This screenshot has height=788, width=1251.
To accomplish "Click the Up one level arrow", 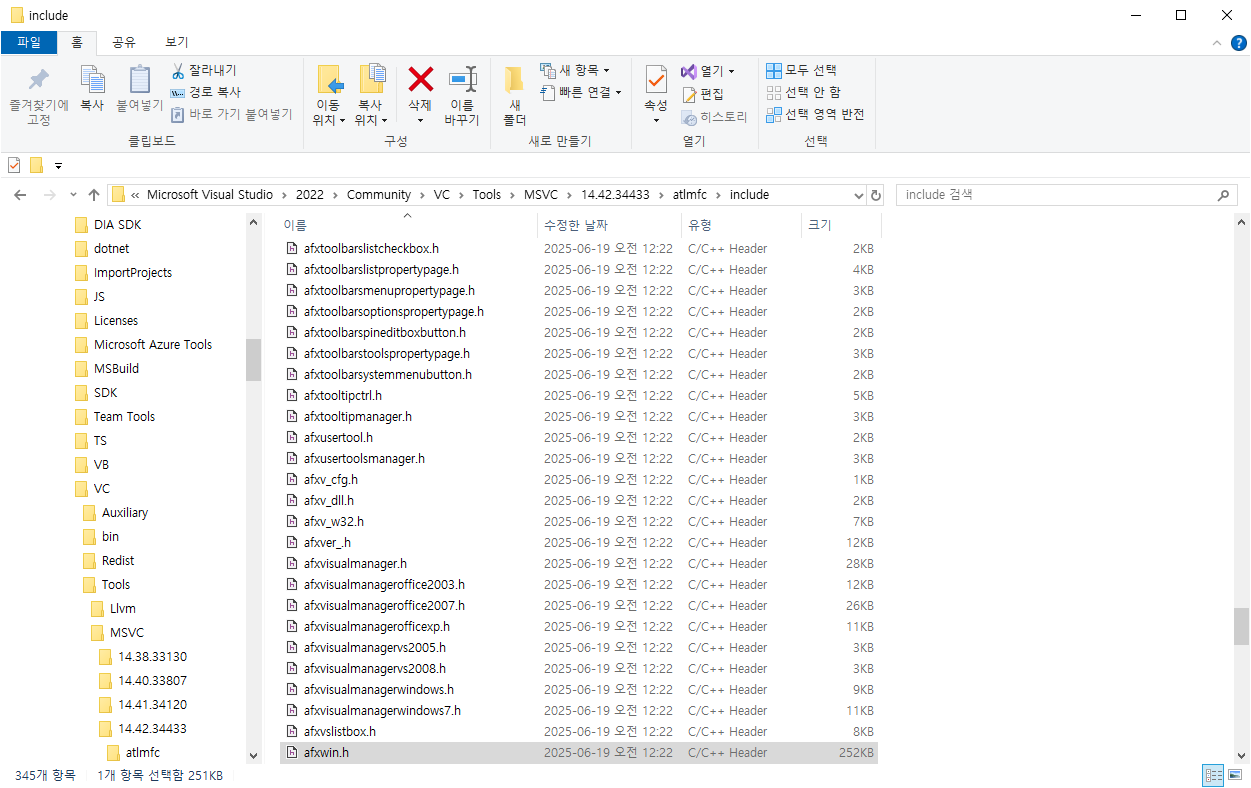I will [x=94, y=195].
